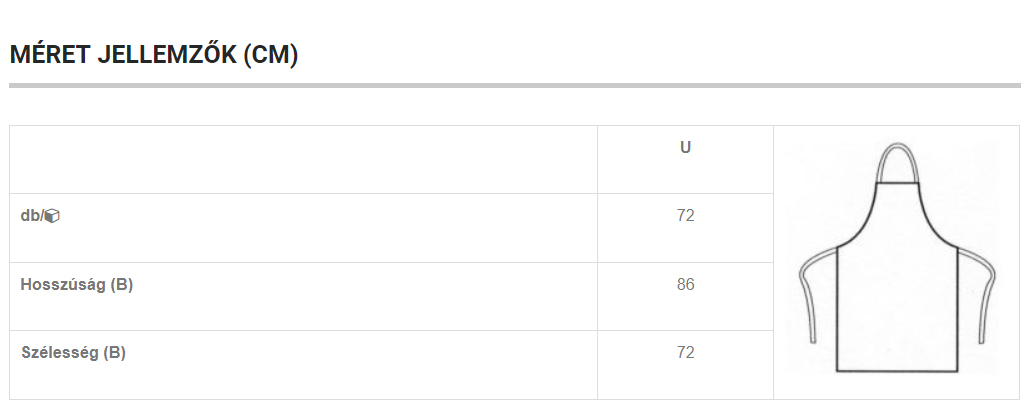
Task: Click the db/ row label text
Action: coord(31,215)
